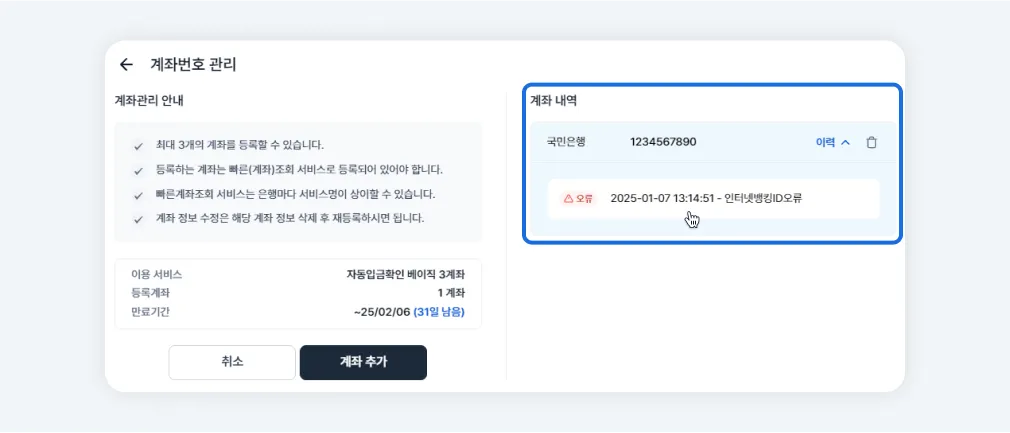The height and width of the screenshot is (433, 1010).
Task: Click checkmark beside 빠른계좌조회 서비스는 notice
Action: (138, 194)
